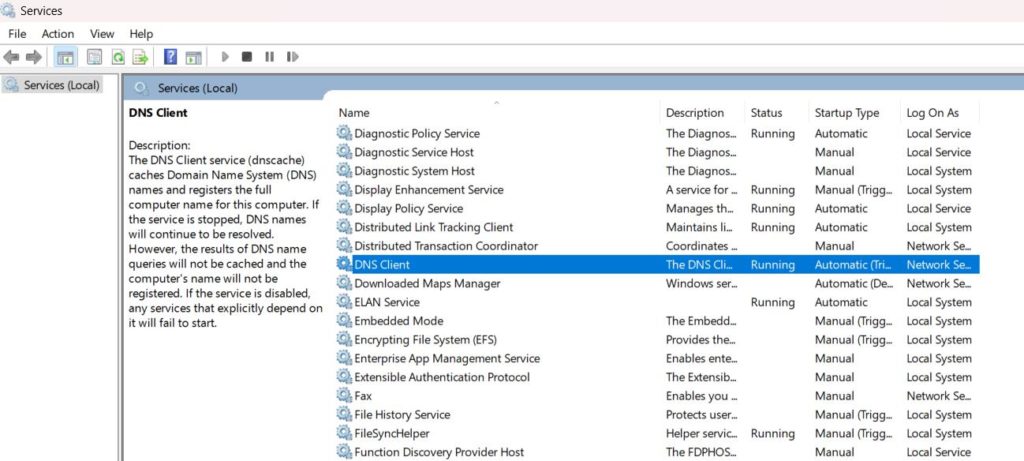Open the Properties toolbar icon
Viewport: 1024px width, 461px height.
95,57
